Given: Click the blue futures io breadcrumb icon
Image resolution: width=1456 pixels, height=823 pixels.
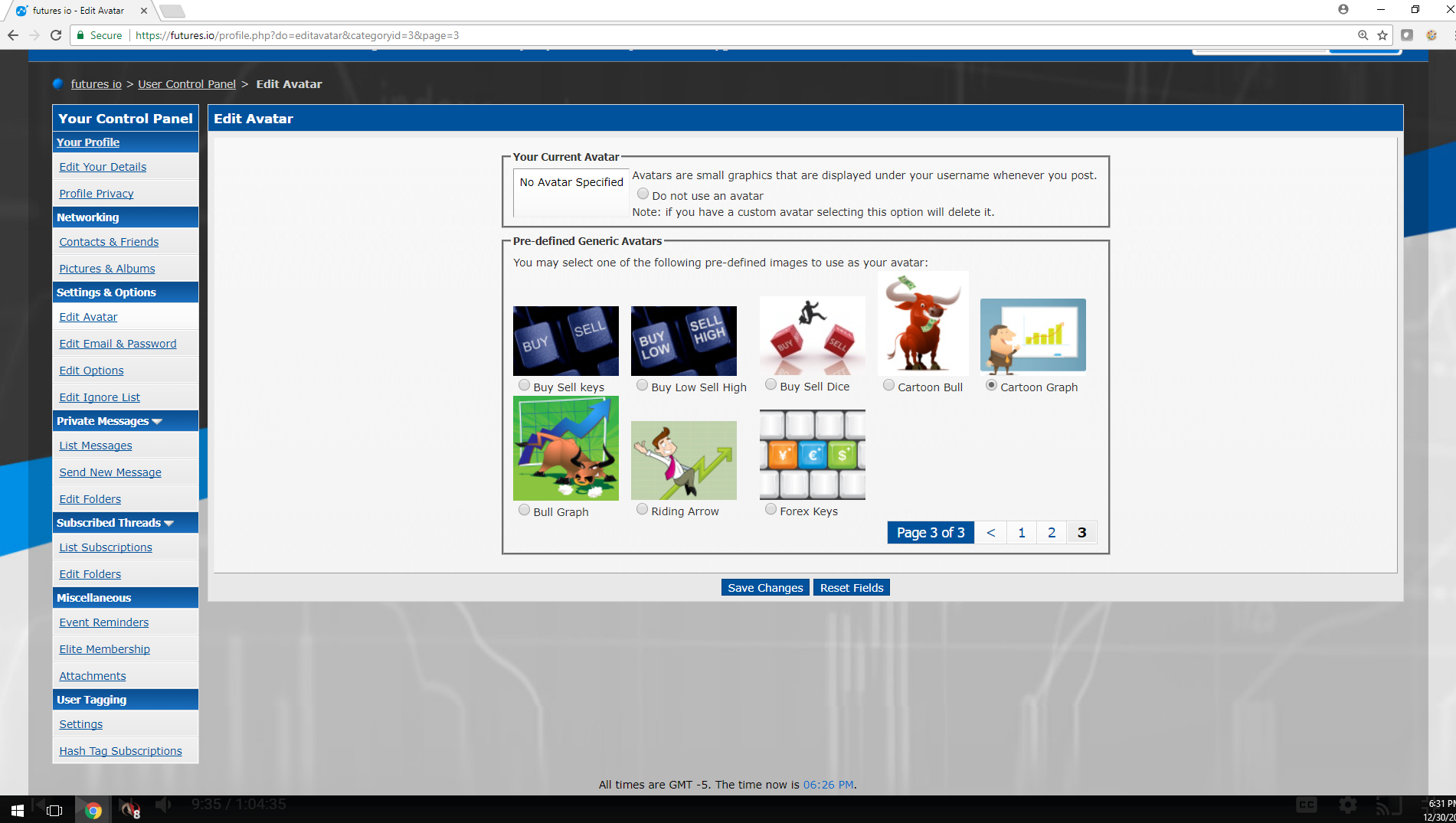Looking at the screenshot, I should click(58, 84).
